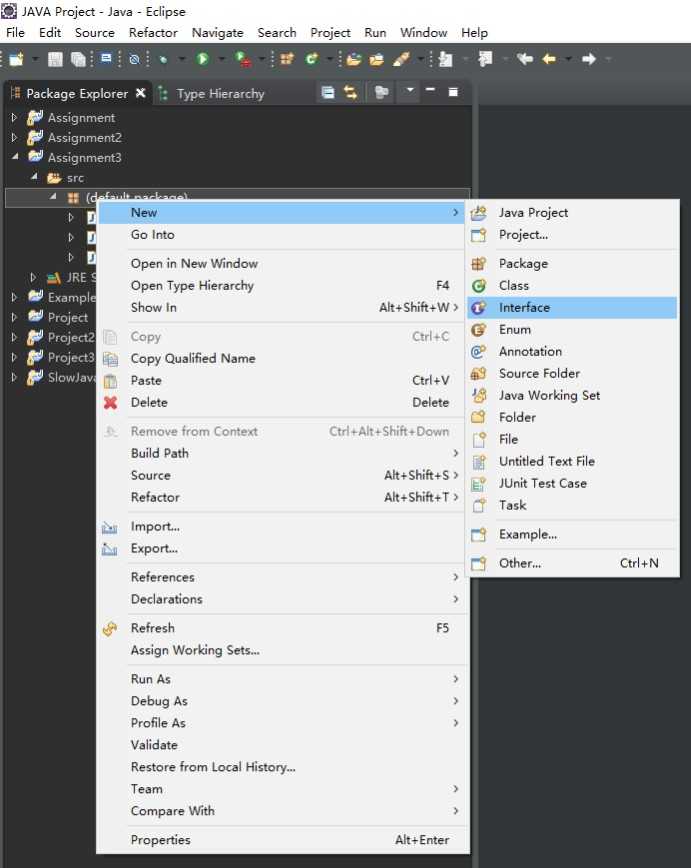Click the Run Last Tool (external tools) icon
Image resolution: width=691 pixels, height=868 pixels.
[x=243, y=59]
